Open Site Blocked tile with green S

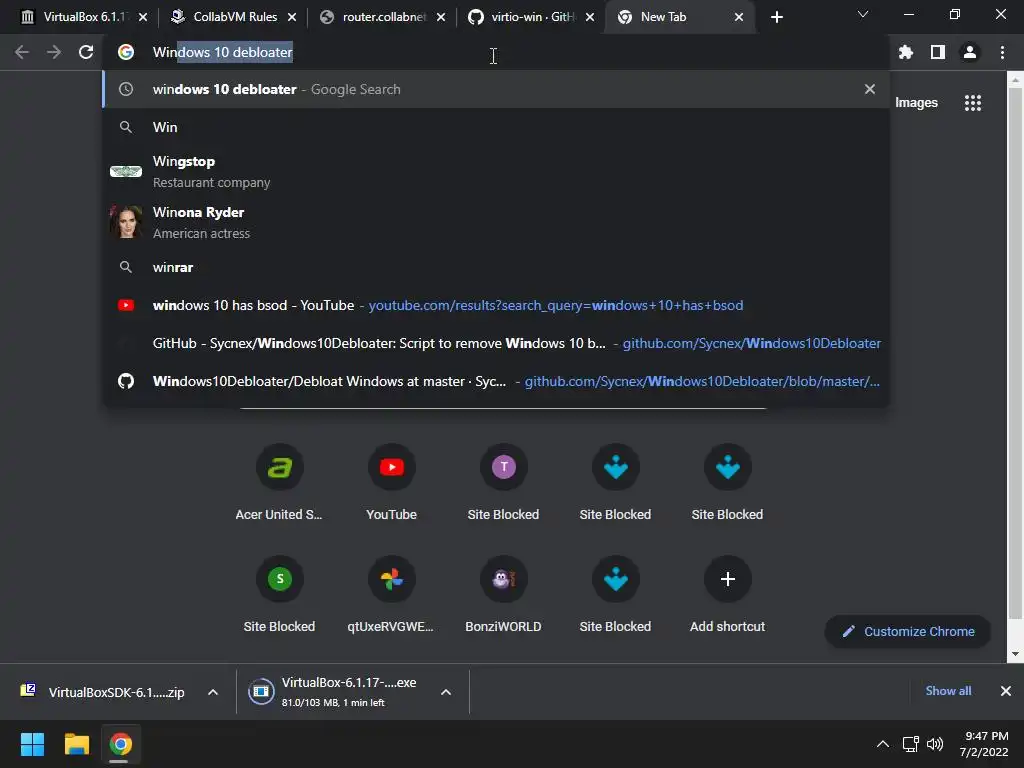click(279, 595)
